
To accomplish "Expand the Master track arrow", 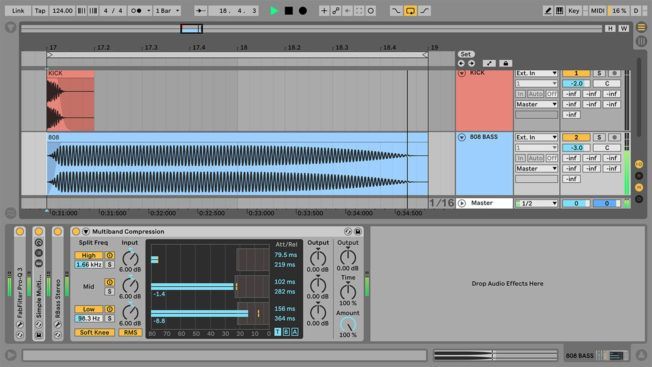I will [x=462, y=203].
